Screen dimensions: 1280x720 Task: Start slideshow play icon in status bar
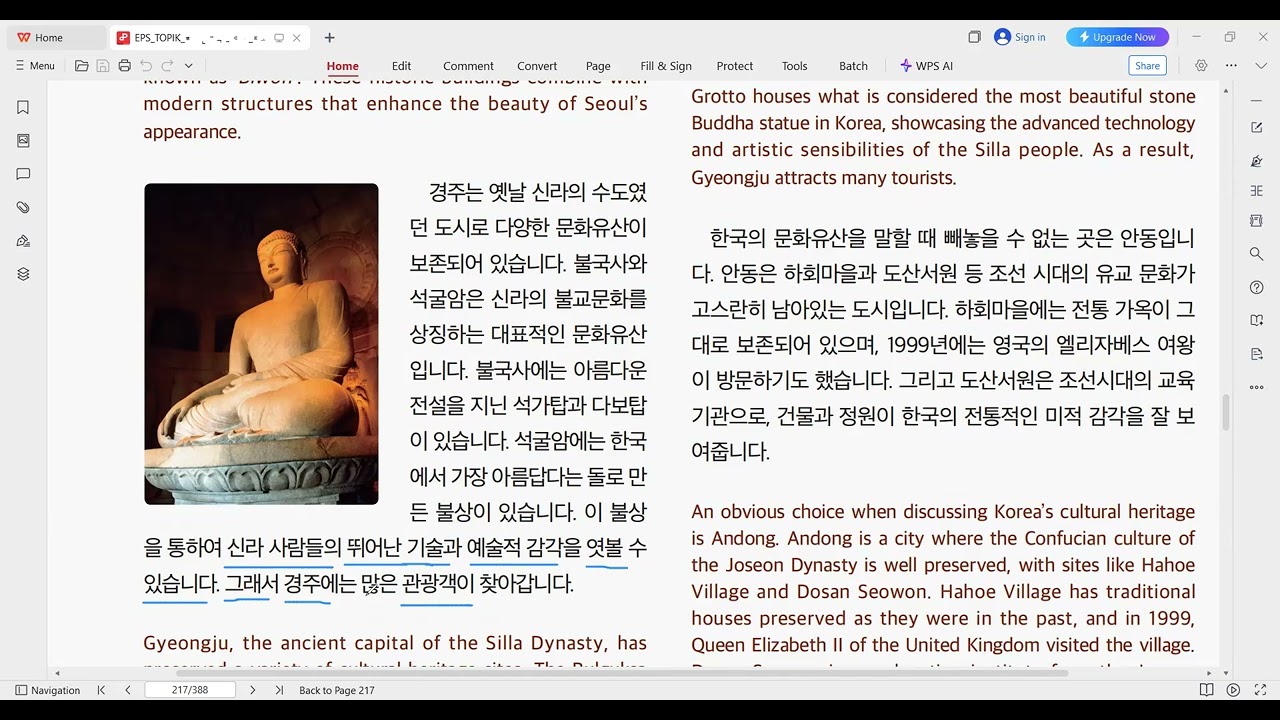click(1233, 690)
